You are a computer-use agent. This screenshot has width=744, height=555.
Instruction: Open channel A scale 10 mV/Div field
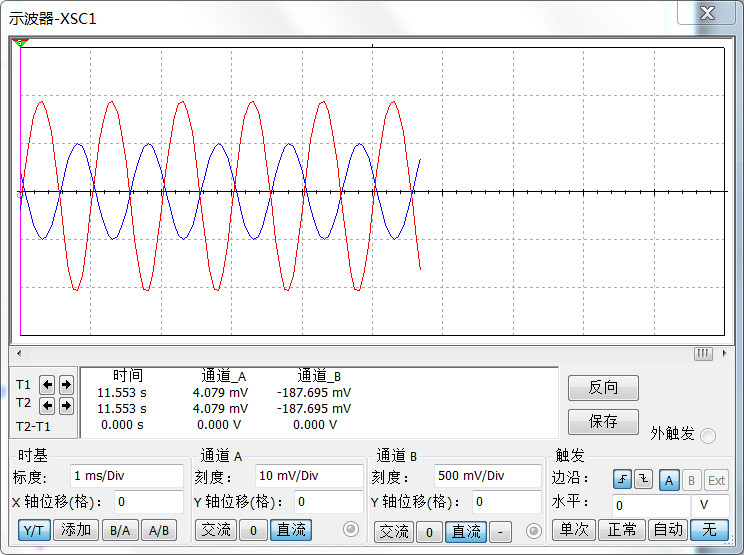306,476
